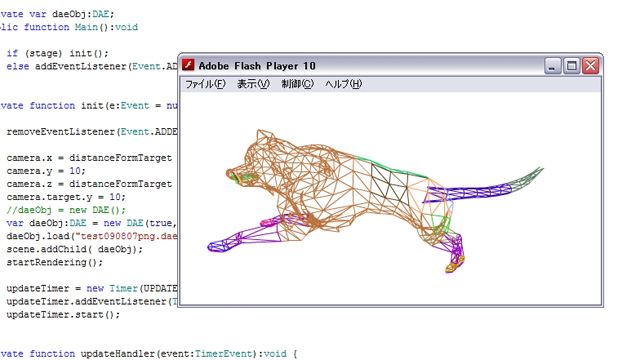
Task: Click the 'updateTimer.addEventListener' line
Action: tap(92, 302)
